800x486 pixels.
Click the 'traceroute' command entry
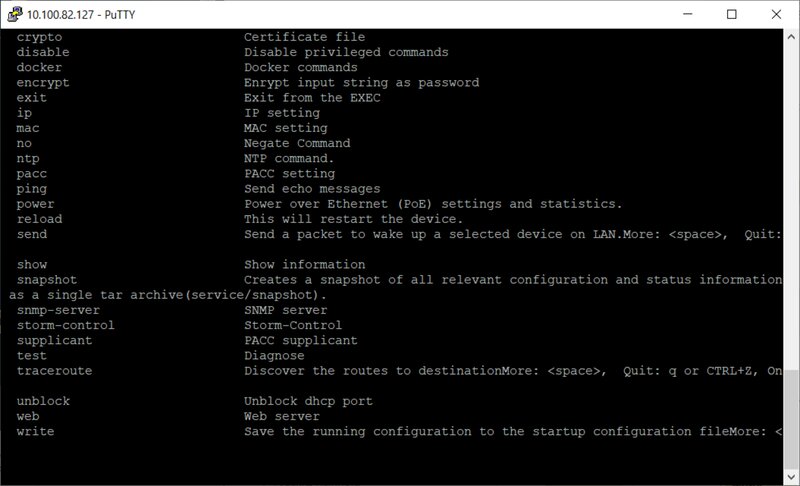click(x=55, y=371)
